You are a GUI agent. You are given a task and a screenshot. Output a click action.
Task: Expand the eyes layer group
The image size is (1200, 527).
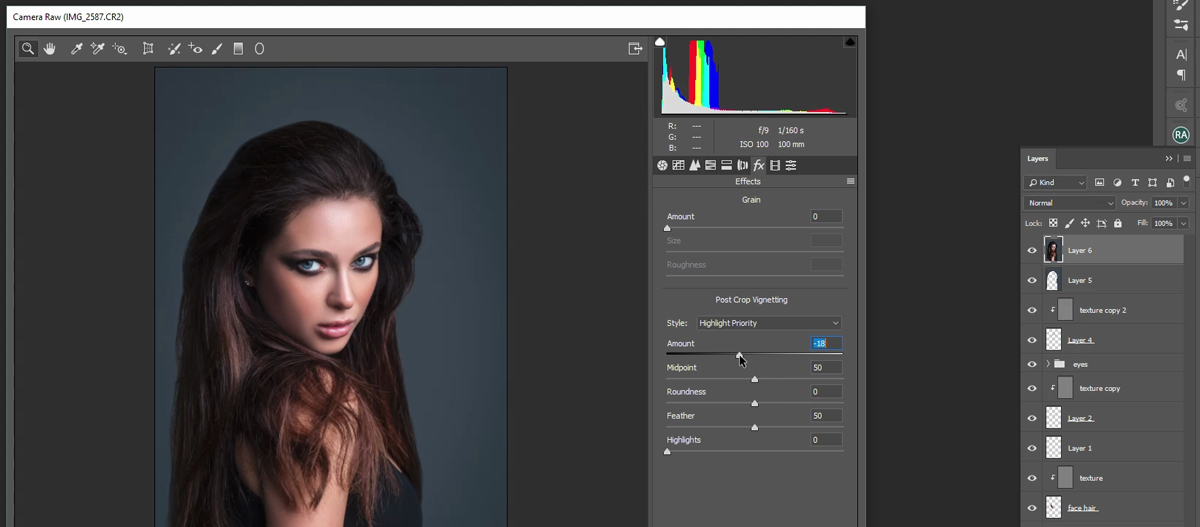[1047, 364]
